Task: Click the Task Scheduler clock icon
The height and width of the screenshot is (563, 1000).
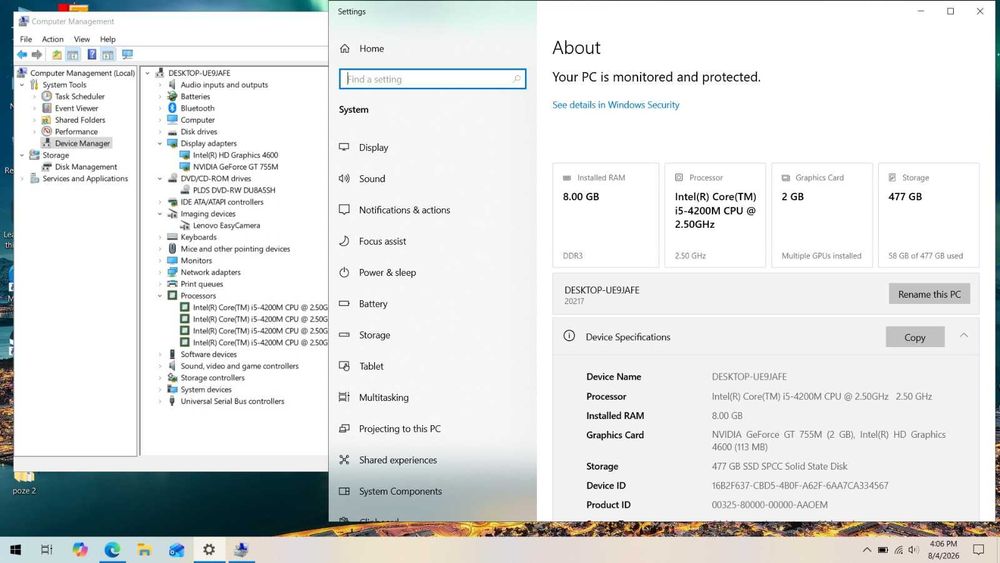Action: pos(47,96)
